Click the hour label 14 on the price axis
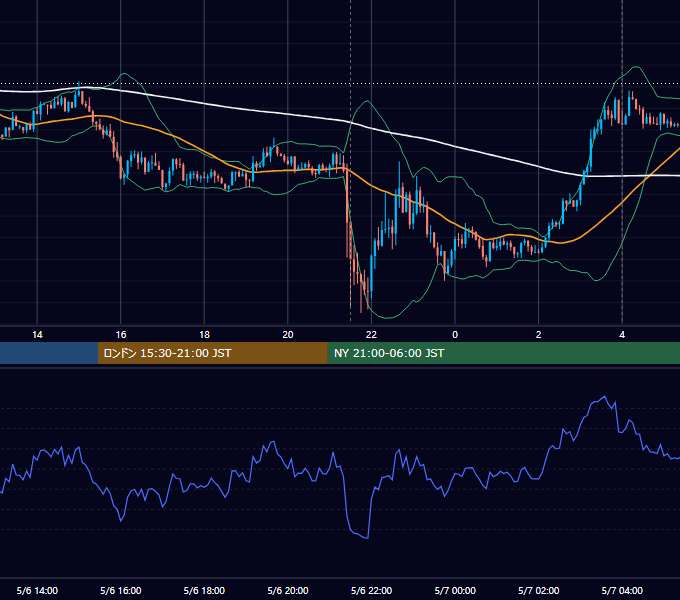Image resolution: width=680 pixels, height=600 pixels. (x=37, y=335)
